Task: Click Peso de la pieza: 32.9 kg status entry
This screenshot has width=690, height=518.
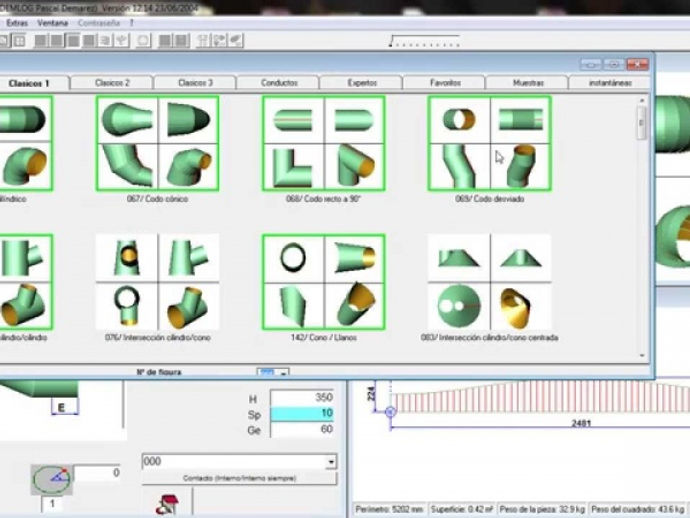Action: (x=542, y=509)
